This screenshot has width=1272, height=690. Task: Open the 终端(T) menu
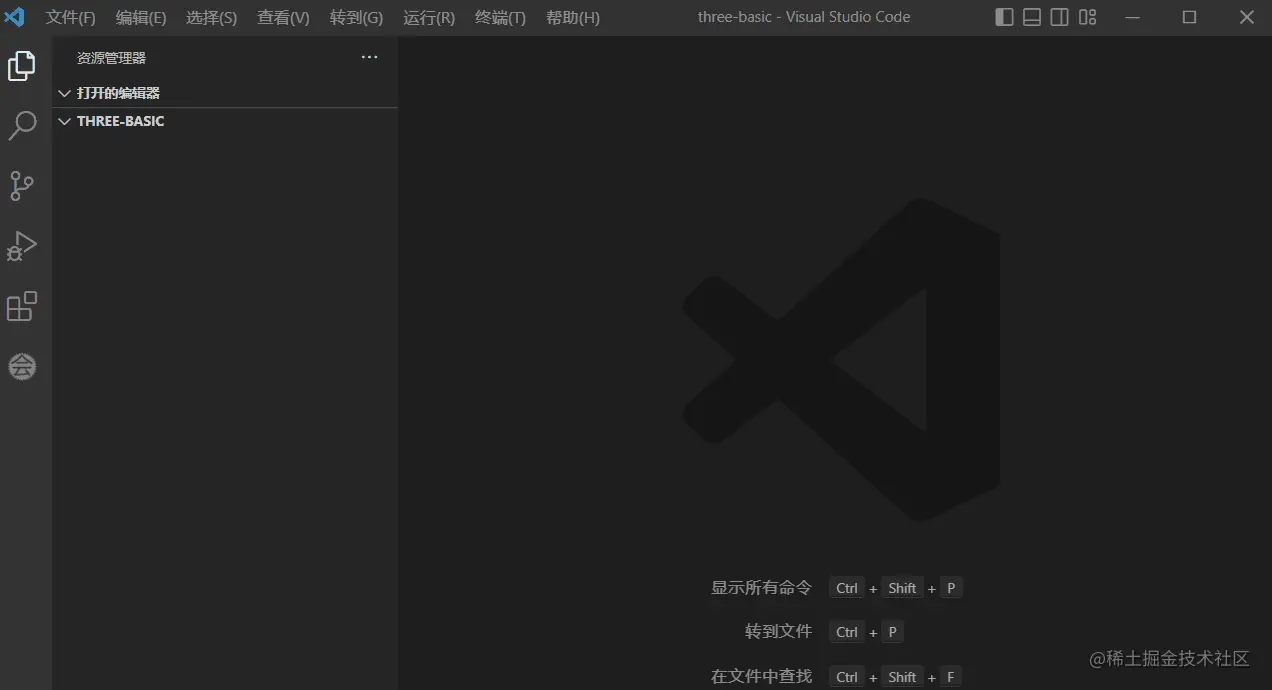click(x=500, y=18)
